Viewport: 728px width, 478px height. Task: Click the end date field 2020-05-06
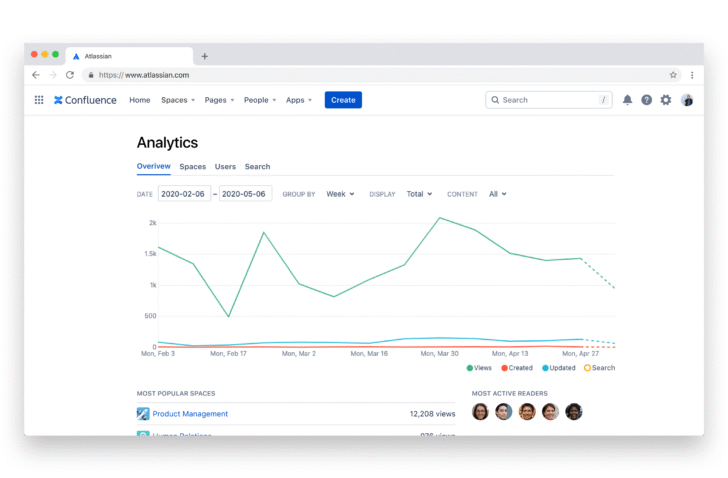[x=245, y=194]
